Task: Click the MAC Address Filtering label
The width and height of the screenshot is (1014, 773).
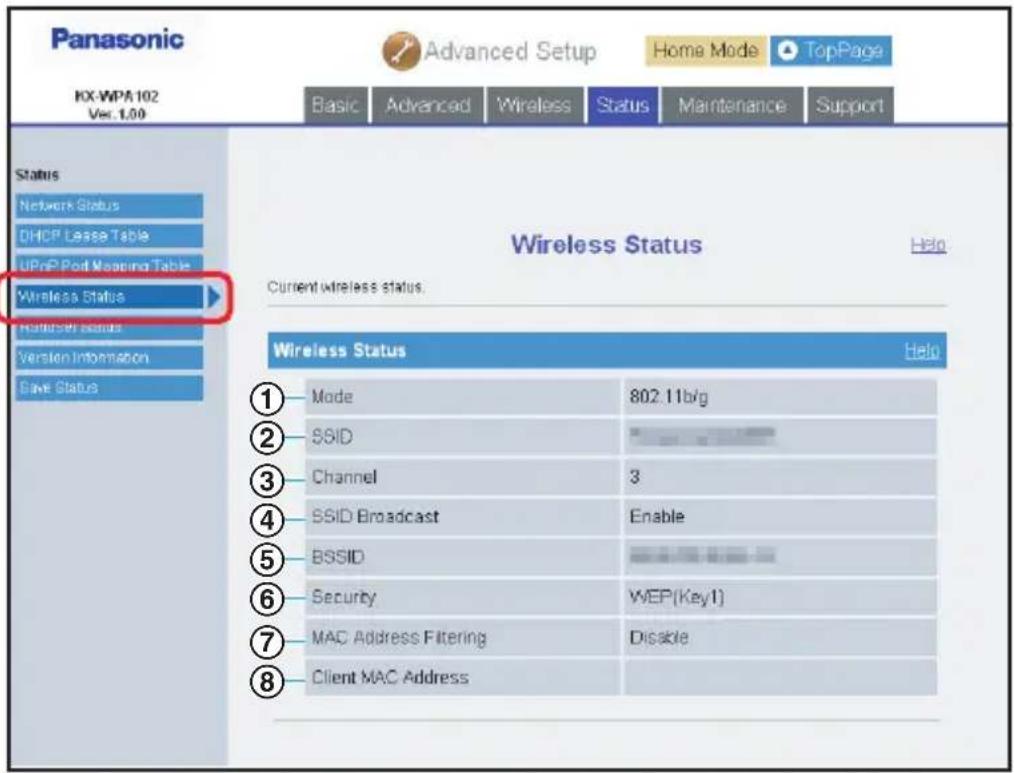Action: tap(398, 637)
